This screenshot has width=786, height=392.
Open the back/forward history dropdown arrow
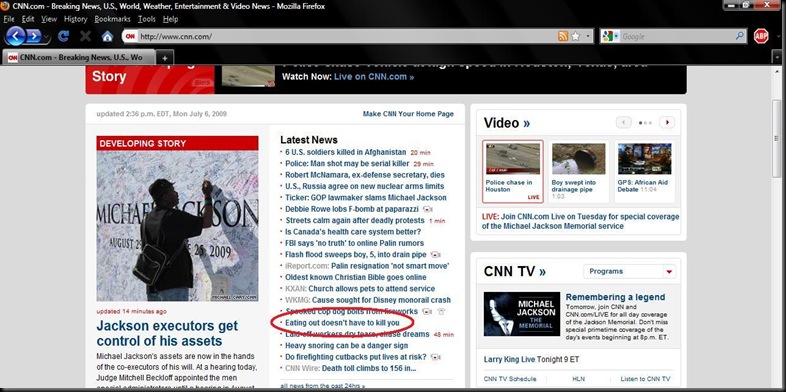(47, 37)
